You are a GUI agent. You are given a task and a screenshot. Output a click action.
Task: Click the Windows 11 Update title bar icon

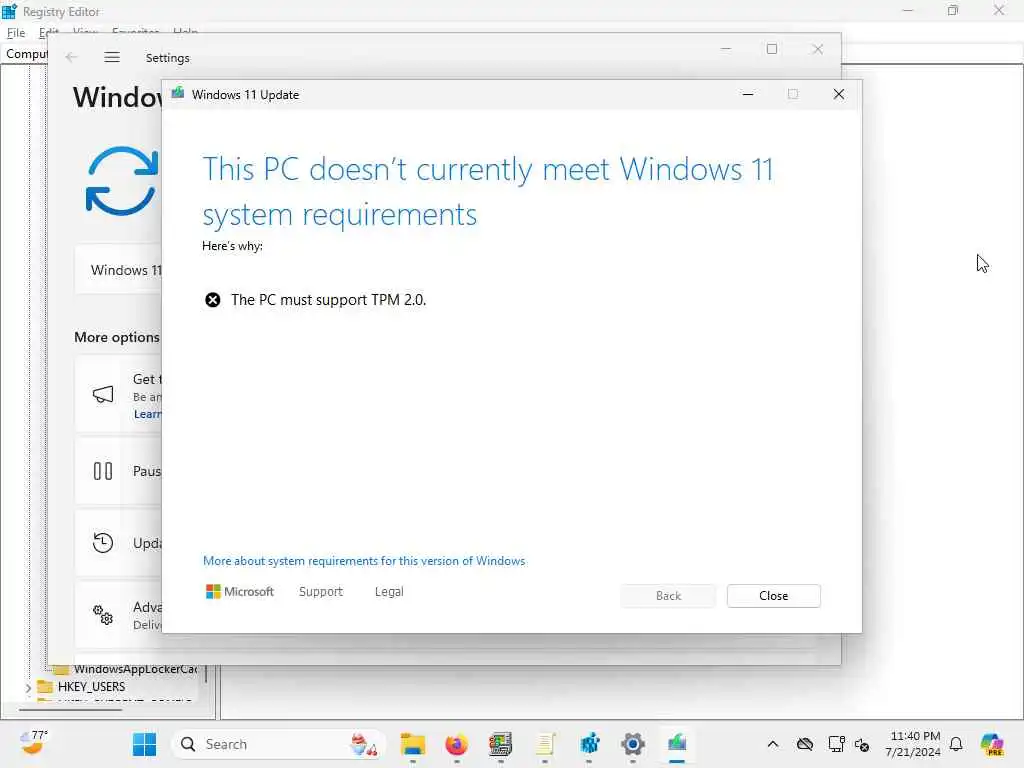pos(178,94)
